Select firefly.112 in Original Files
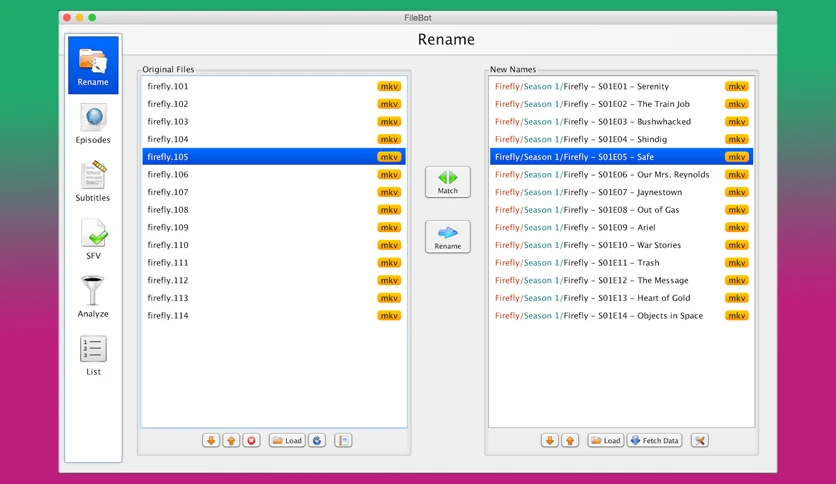This screenshot has width=836, height=484. [x=274, y=280]
